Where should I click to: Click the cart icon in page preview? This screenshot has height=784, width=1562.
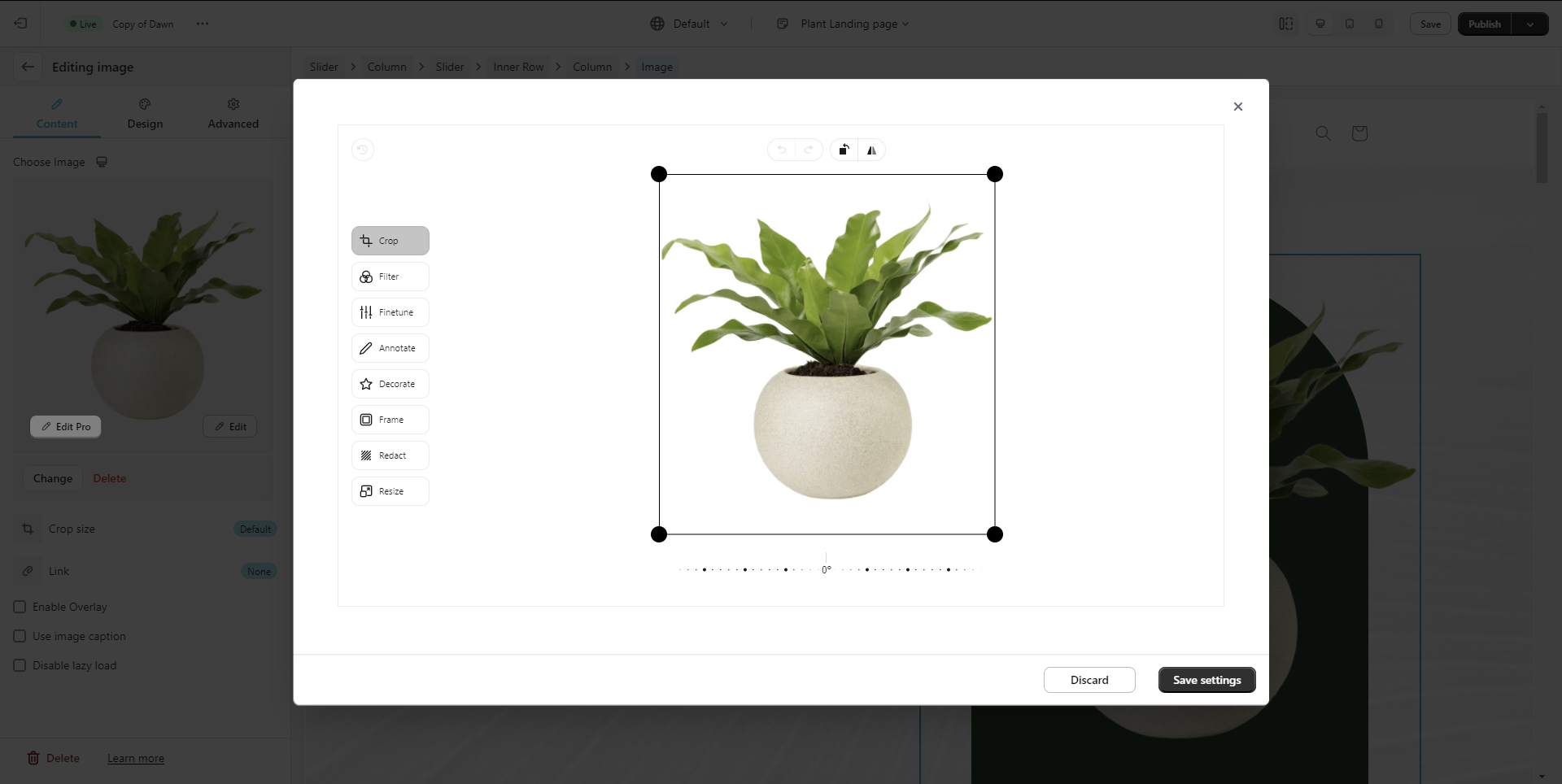[x=1359, y=133]
